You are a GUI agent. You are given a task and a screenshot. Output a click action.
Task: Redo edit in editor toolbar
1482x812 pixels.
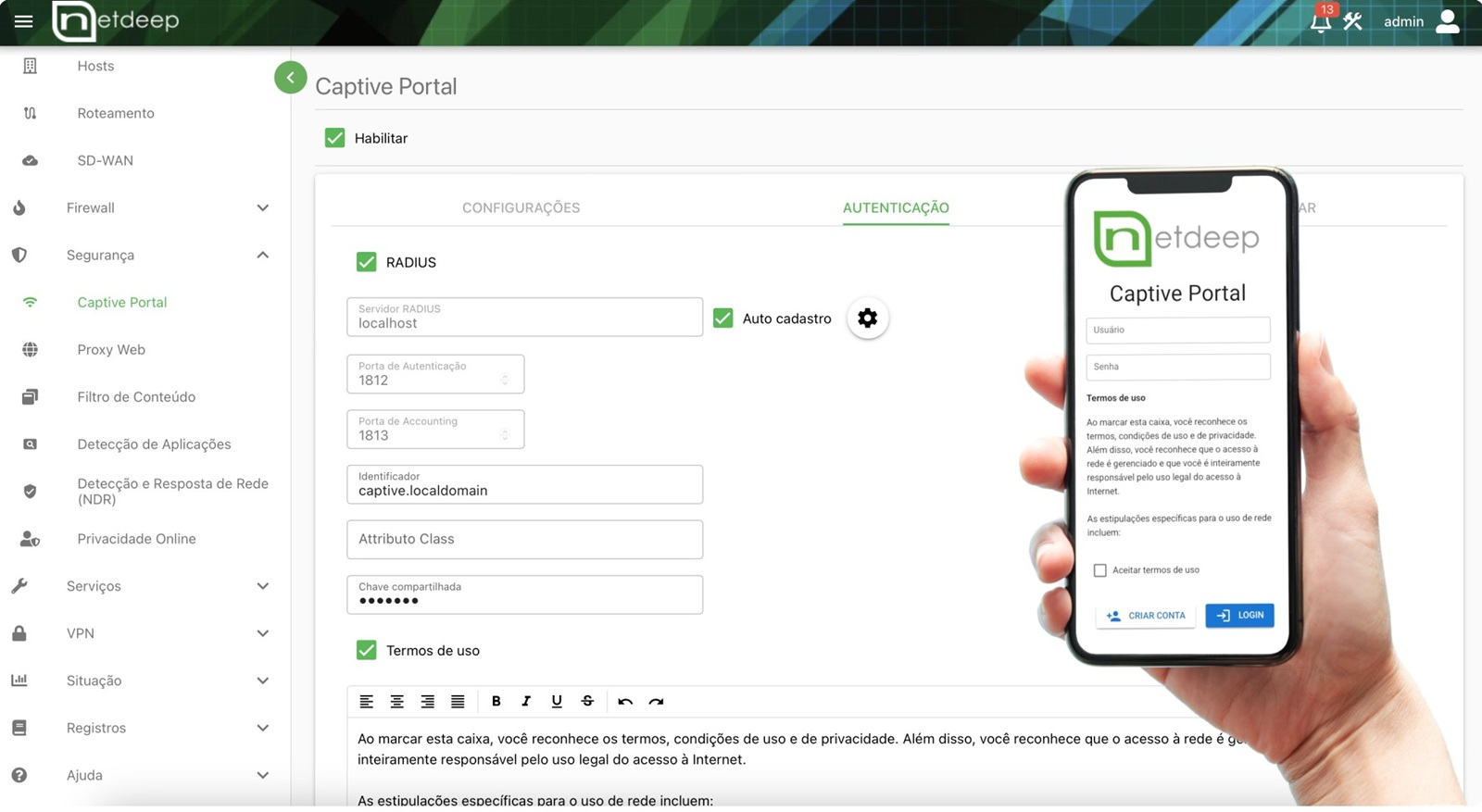[x=656, y=702]
